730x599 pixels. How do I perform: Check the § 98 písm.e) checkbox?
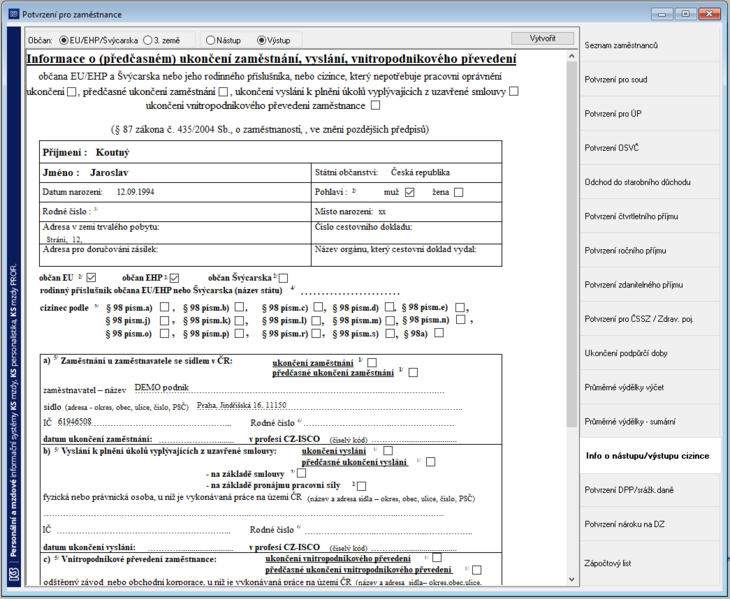click(460, 307)
